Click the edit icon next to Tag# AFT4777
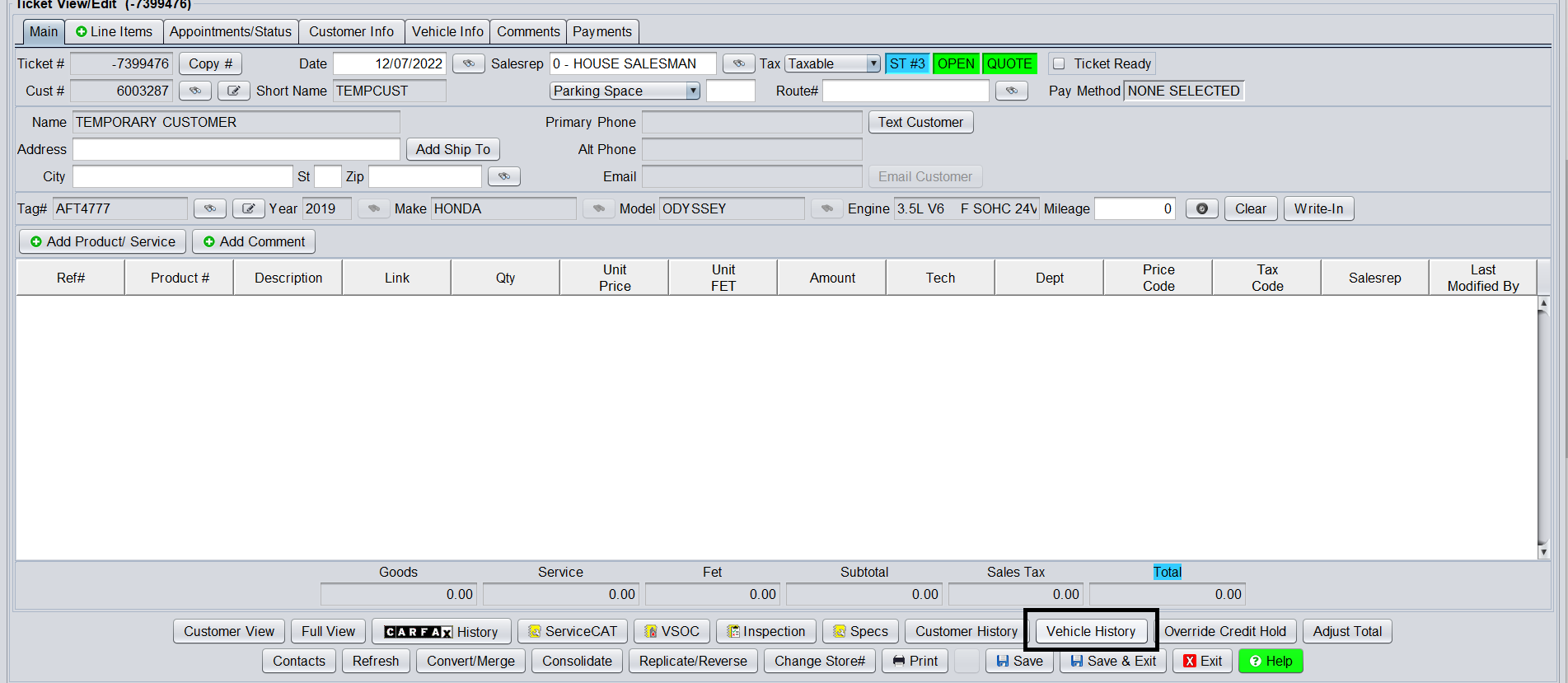The width and height of the screenshot is (1568, 683). click(x=248, y=208)
